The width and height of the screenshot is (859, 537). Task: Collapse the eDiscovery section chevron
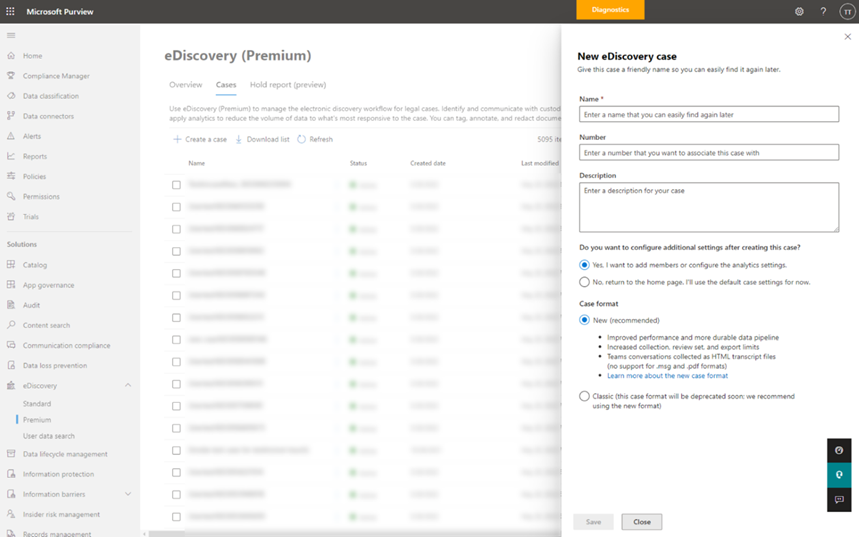(128, 385)
